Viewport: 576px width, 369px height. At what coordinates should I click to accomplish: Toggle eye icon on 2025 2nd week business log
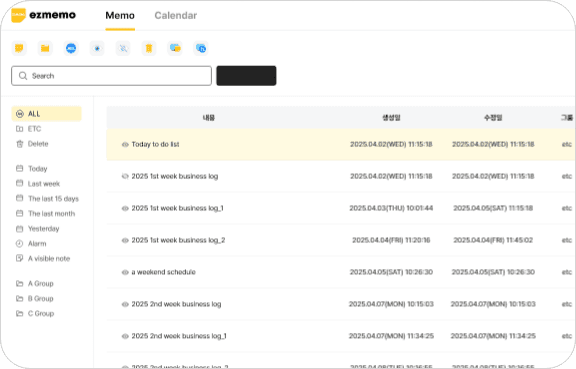[125, 304]
